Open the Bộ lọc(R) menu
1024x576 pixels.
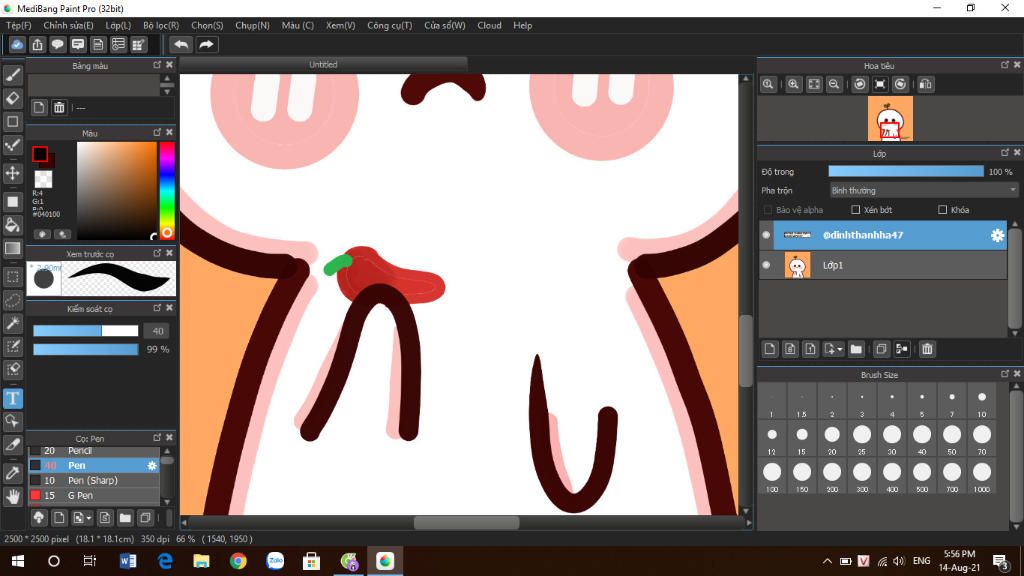tap(161, 25)
